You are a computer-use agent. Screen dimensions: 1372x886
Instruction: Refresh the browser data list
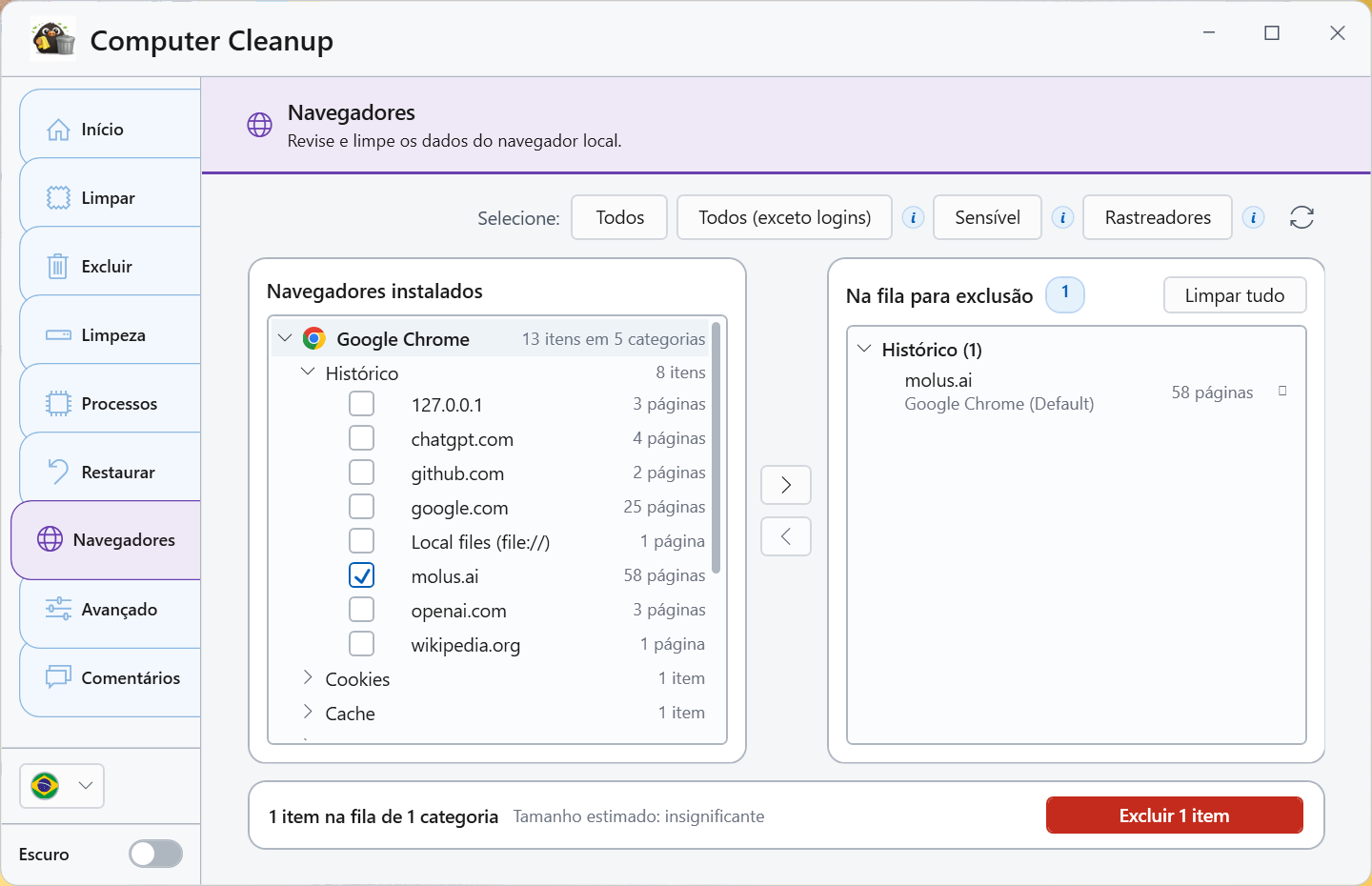coord(1301,218)
